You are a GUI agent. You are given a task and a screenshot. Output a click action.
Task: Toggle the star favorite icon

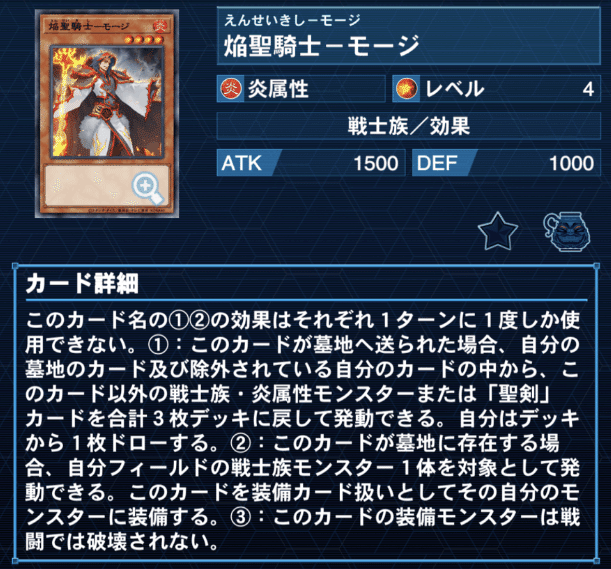(498, 231)
